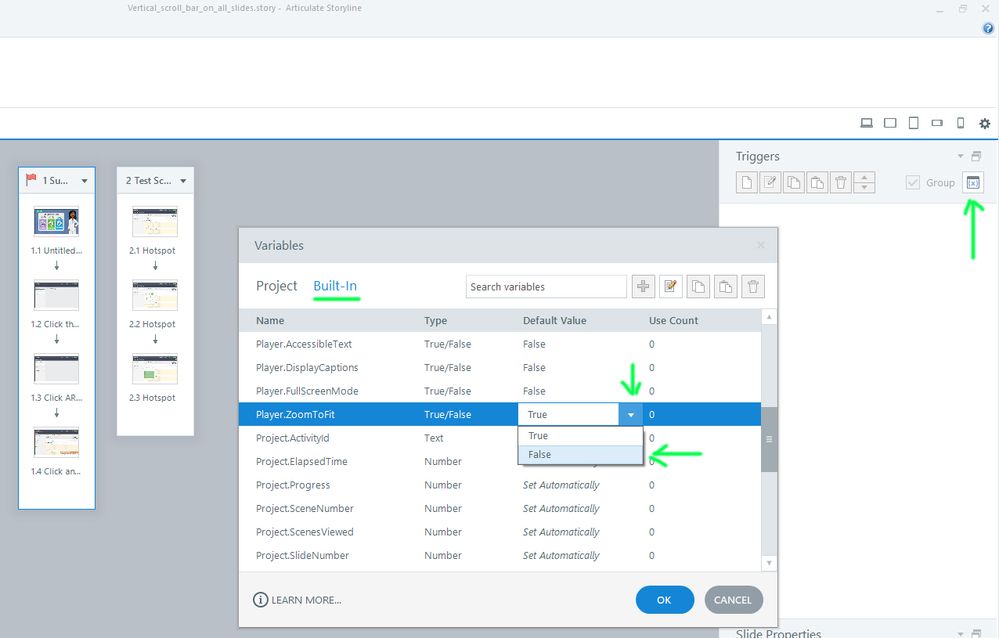Click the edit variable pencil icon
Image resolution: width=999 pixels, height=638 pixels.
pyautogui.click(x=670, y=287)
